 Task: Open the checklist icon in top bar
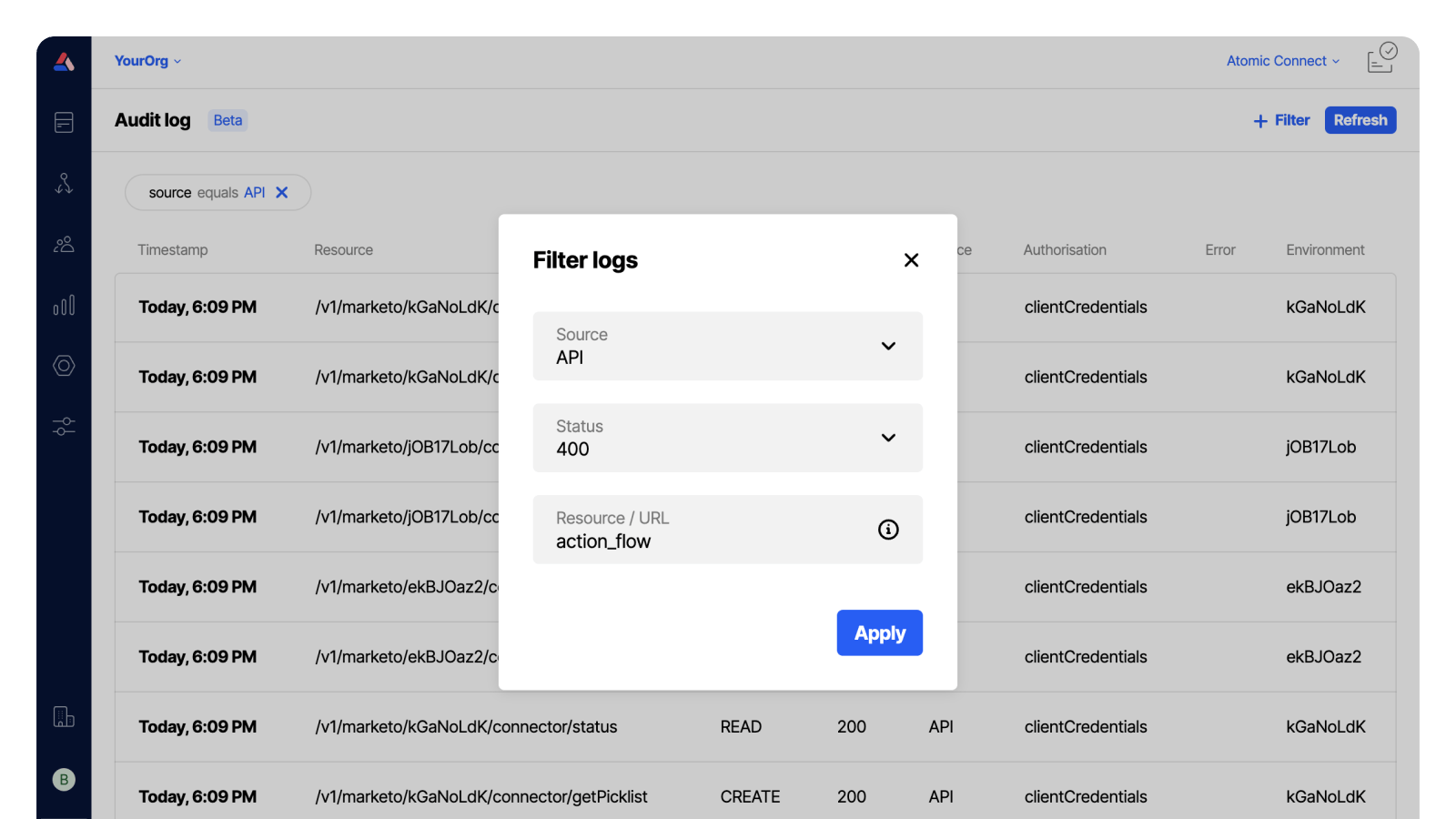click(x=1381, y=58)
